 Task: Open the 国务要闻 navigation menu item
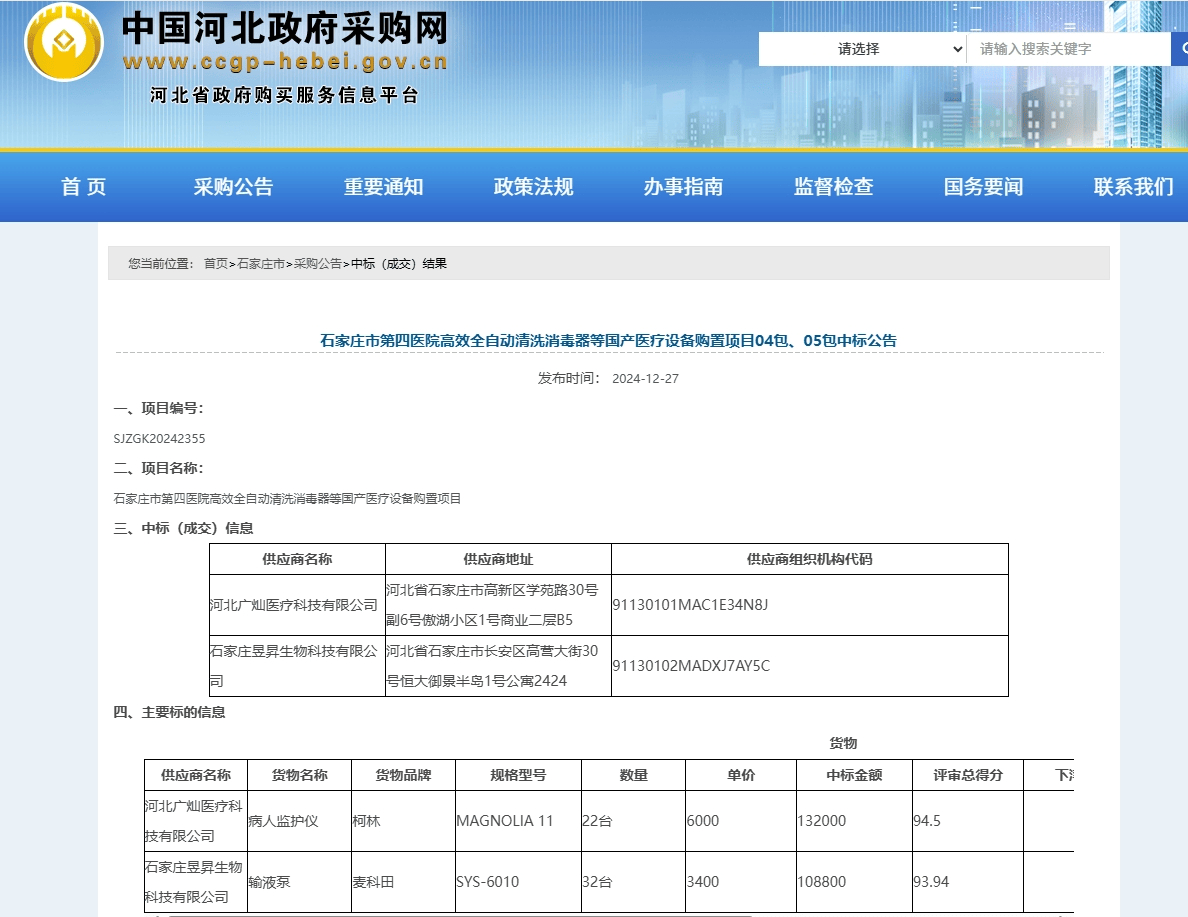pos(983,186)
